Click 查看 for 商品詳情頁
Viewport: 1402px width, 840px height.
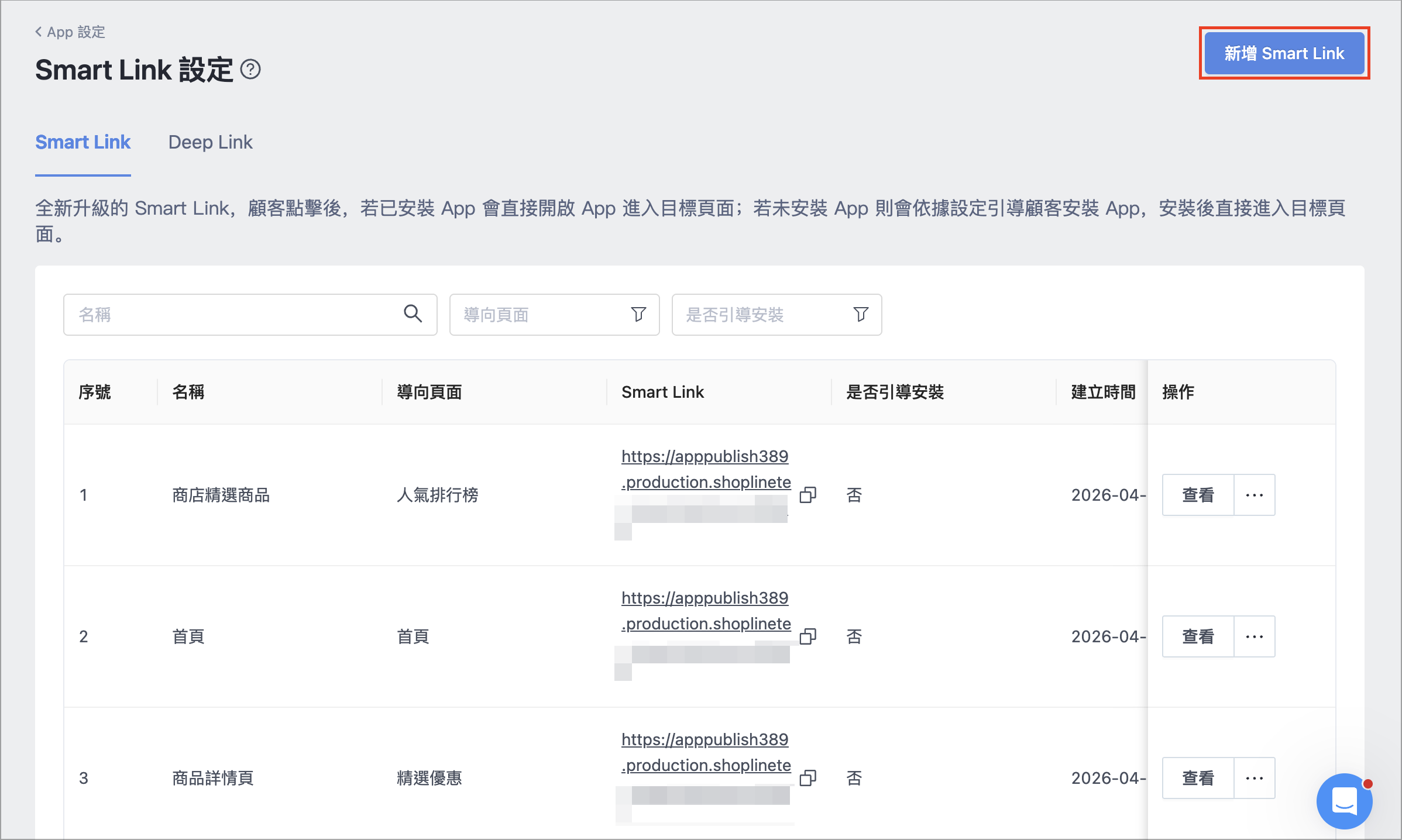[1198, 778]
